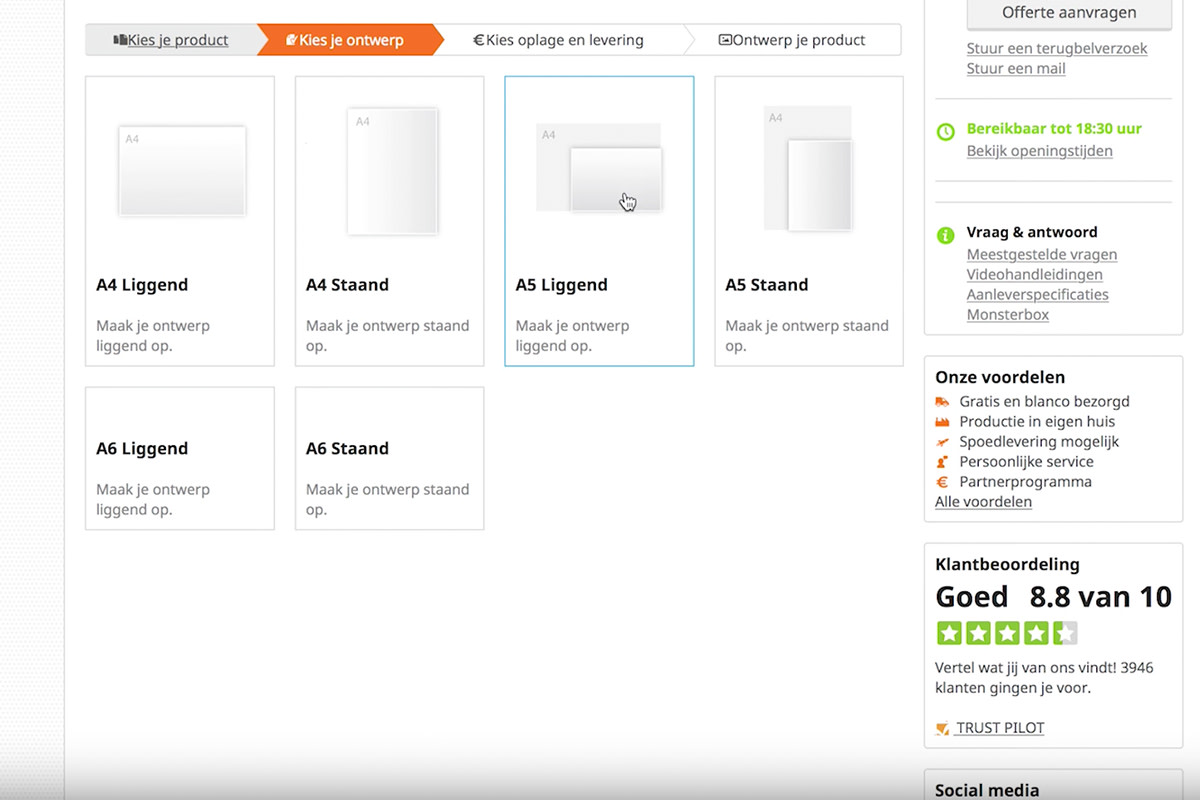Open the Stuur een mail link
Image resolution: width=1200 pixels, height=800 pixels.
[x=1016, y=68]
